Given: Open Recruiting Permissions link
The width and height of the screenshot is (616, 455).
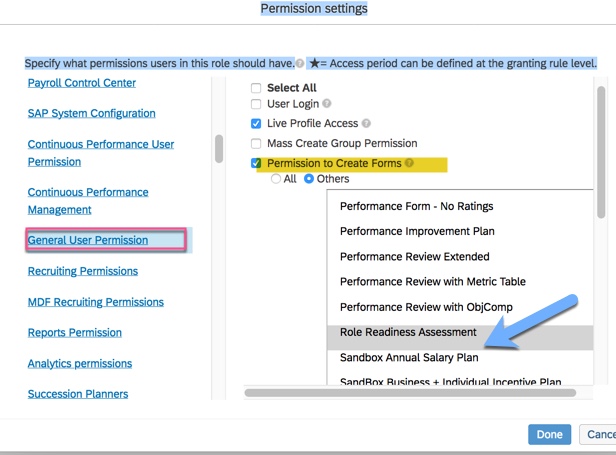Looking at the screenshot, I should coord(83,271).
